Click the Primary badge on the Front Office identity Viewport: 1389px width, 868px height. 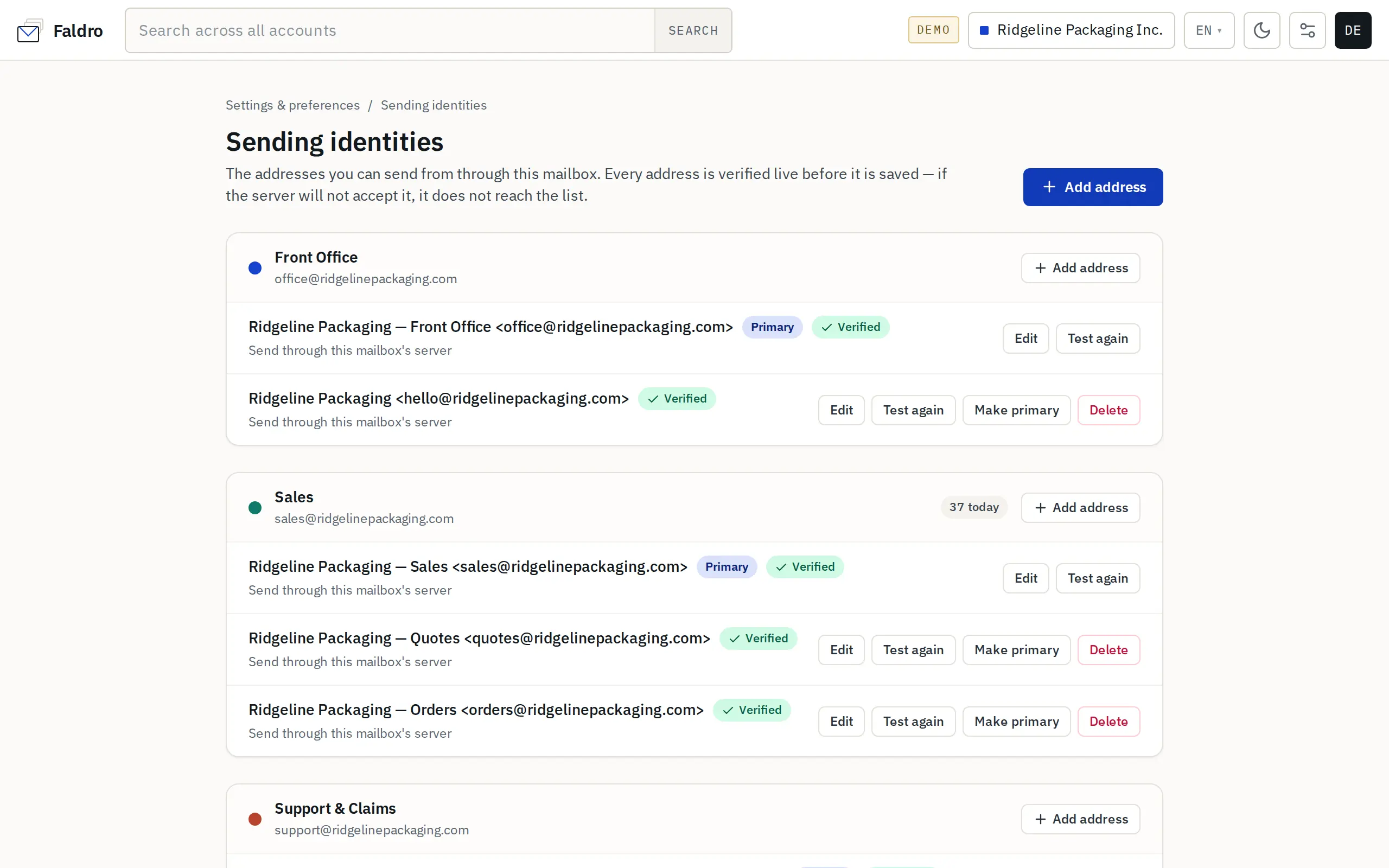[772, 327]
